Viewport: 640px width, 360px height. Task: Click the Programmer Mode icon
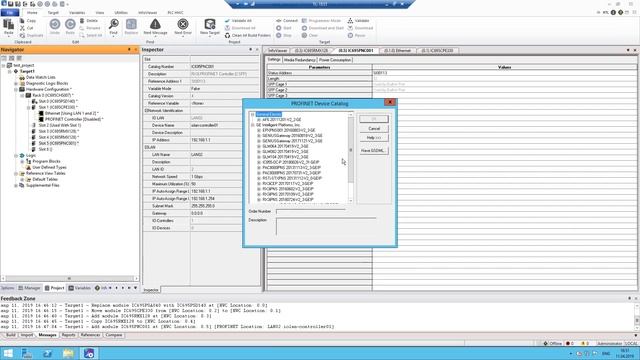point(304,20)
